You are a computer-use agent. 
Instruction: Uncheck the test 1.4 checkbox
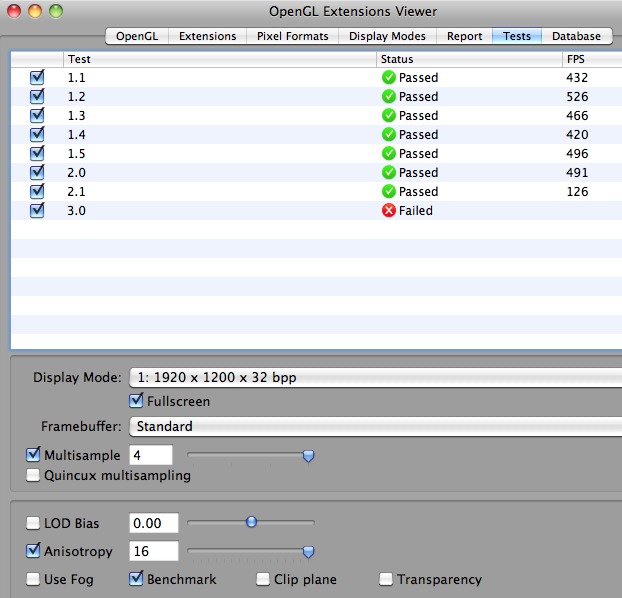click(x=37, y=134)
